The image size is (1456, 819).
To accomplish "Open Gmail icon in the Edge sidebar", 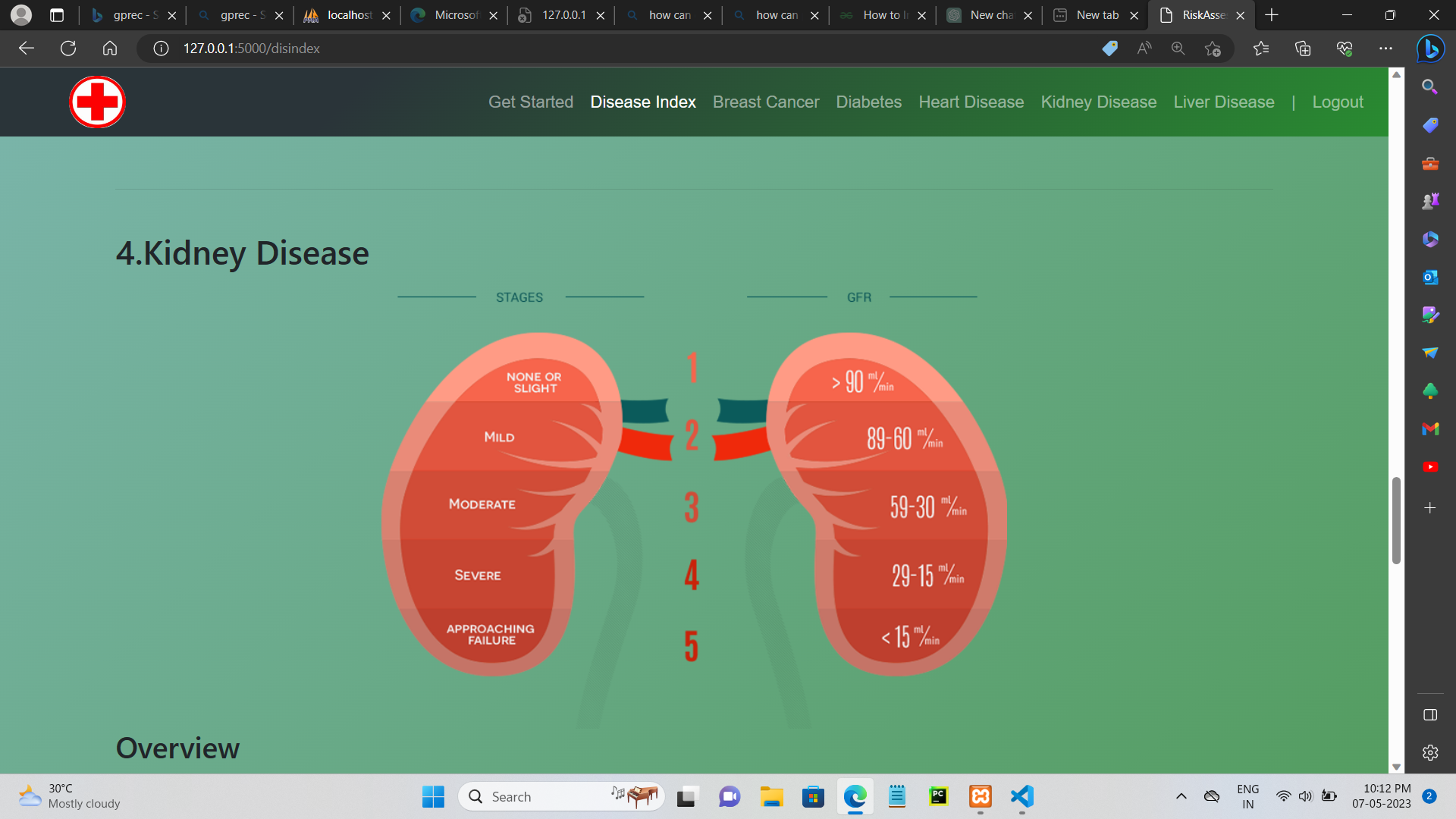I will point(1430,428).
